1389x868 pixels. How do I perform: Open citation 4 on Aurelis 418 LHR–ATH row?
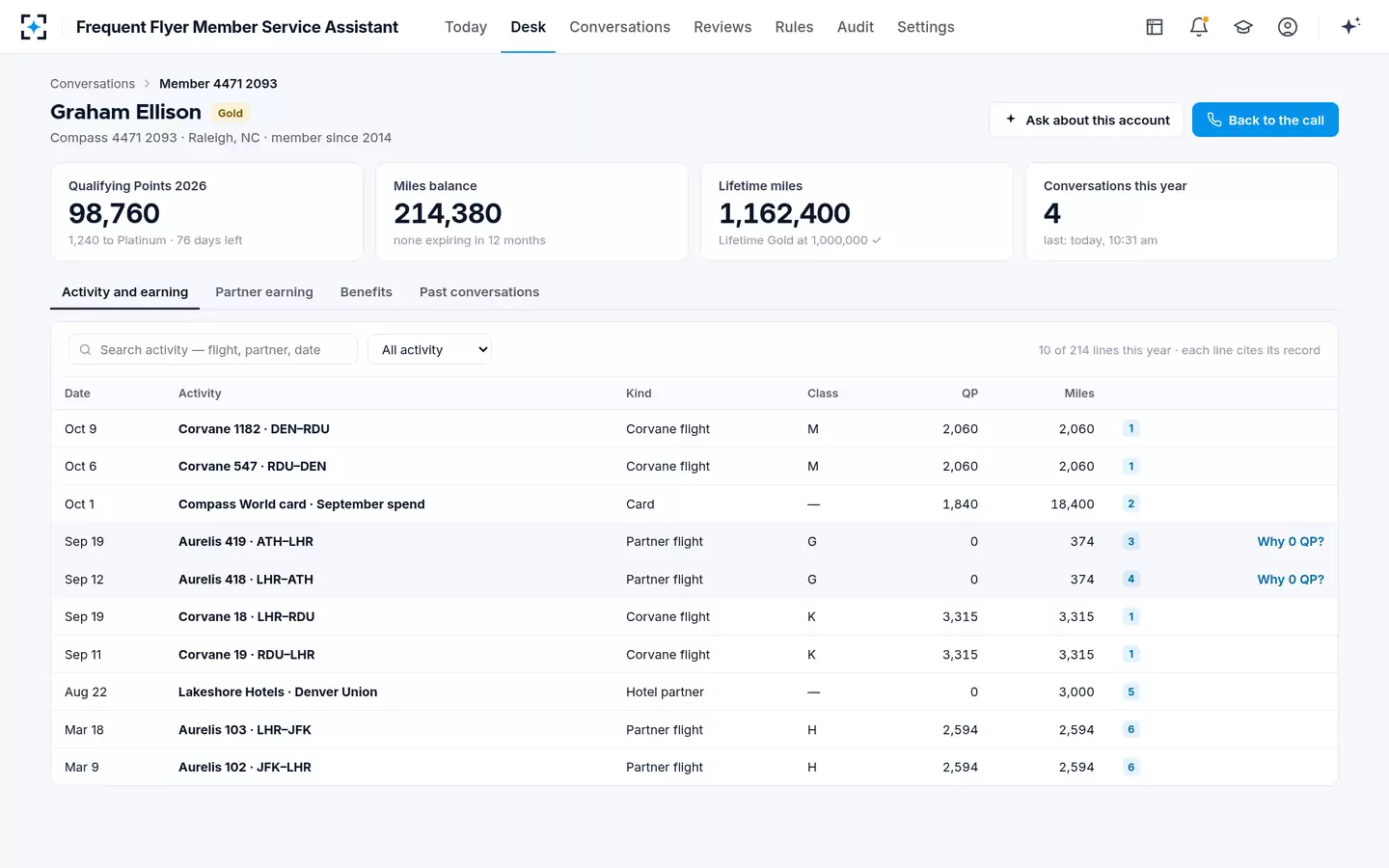coord(1131,579)
